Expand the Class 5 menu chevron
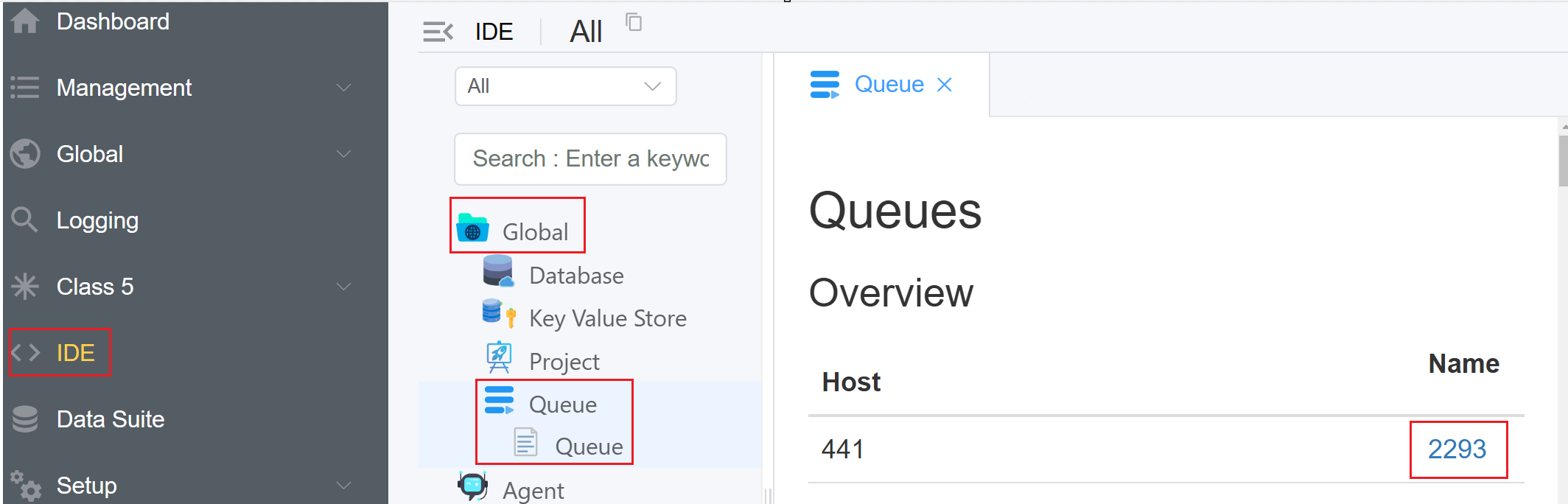This screenshot has width=1568, height=504. 343,287
